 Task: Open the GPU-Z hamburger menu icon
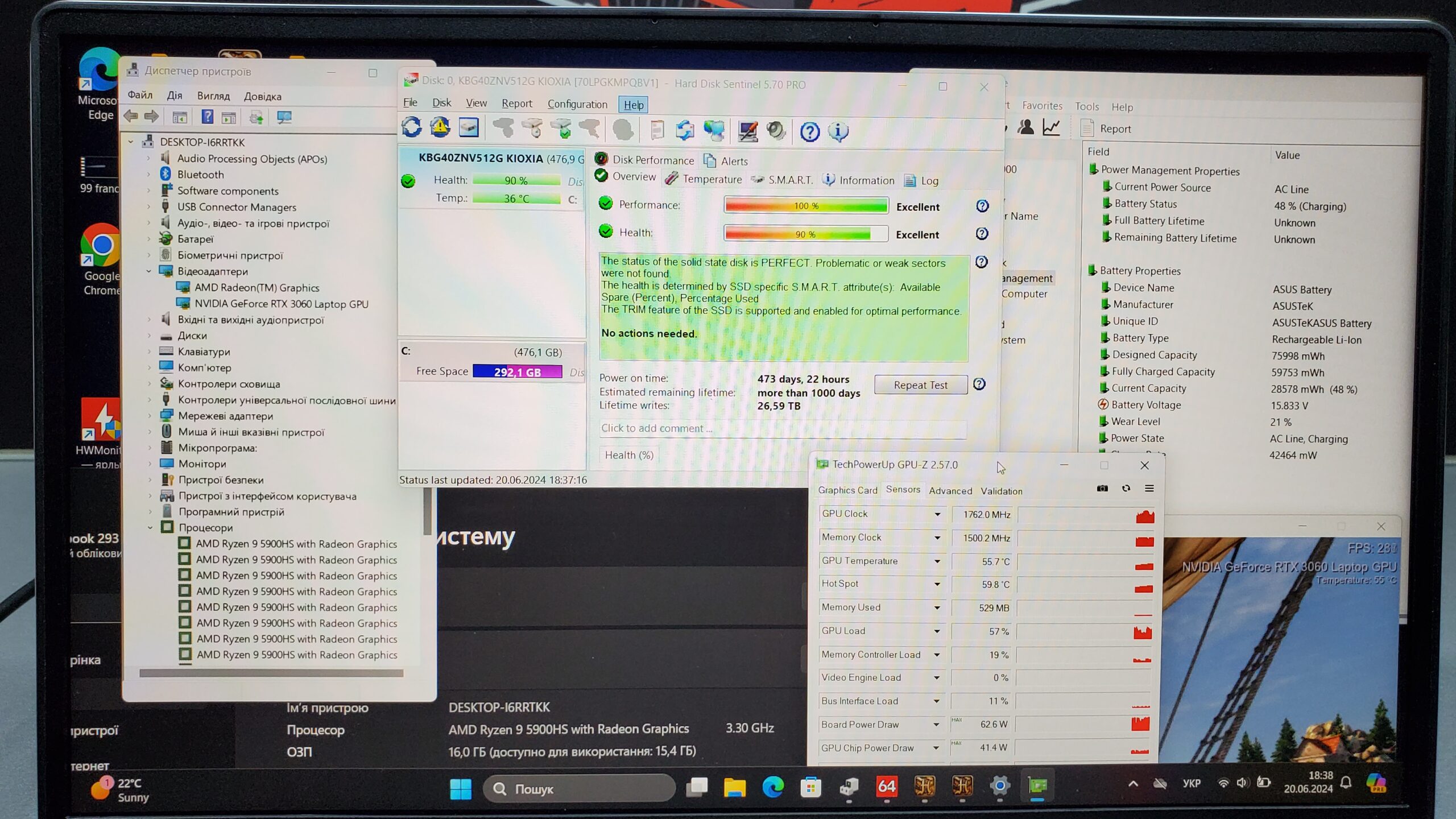[x=1149, y=489]
